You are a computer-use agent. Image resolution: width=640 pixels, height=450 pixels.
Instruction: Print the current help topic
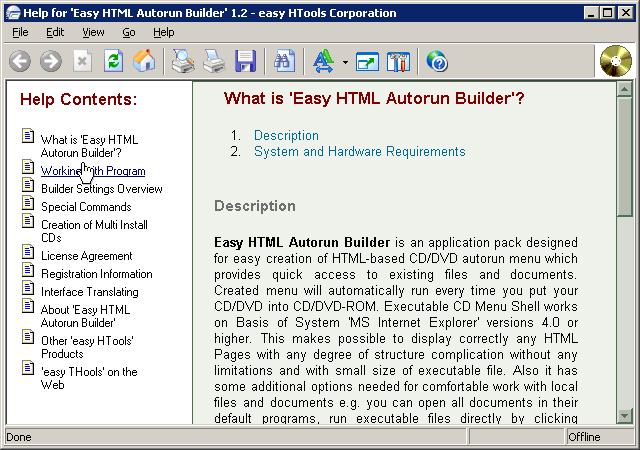click(213, 62)
